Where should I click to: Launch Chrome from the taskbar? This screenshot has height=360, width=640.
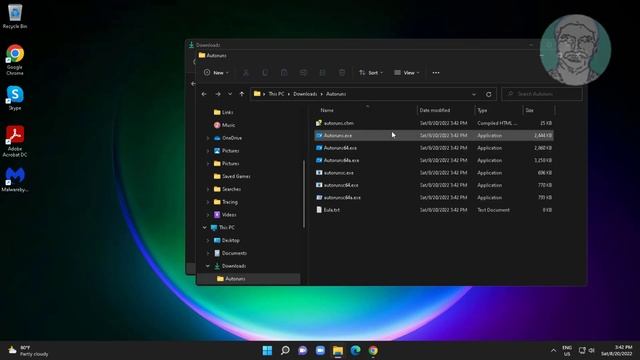(373, 350)
